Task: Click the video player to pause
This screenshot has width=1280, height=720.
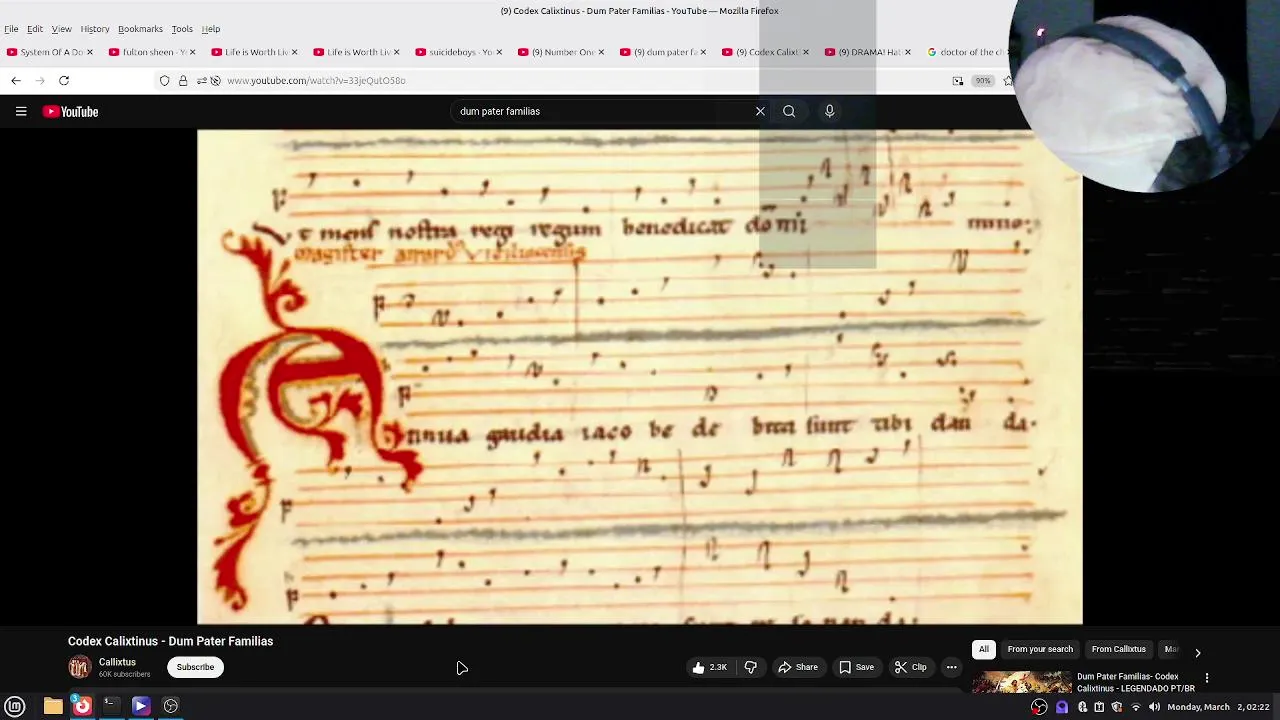Action: coord(640,377)
